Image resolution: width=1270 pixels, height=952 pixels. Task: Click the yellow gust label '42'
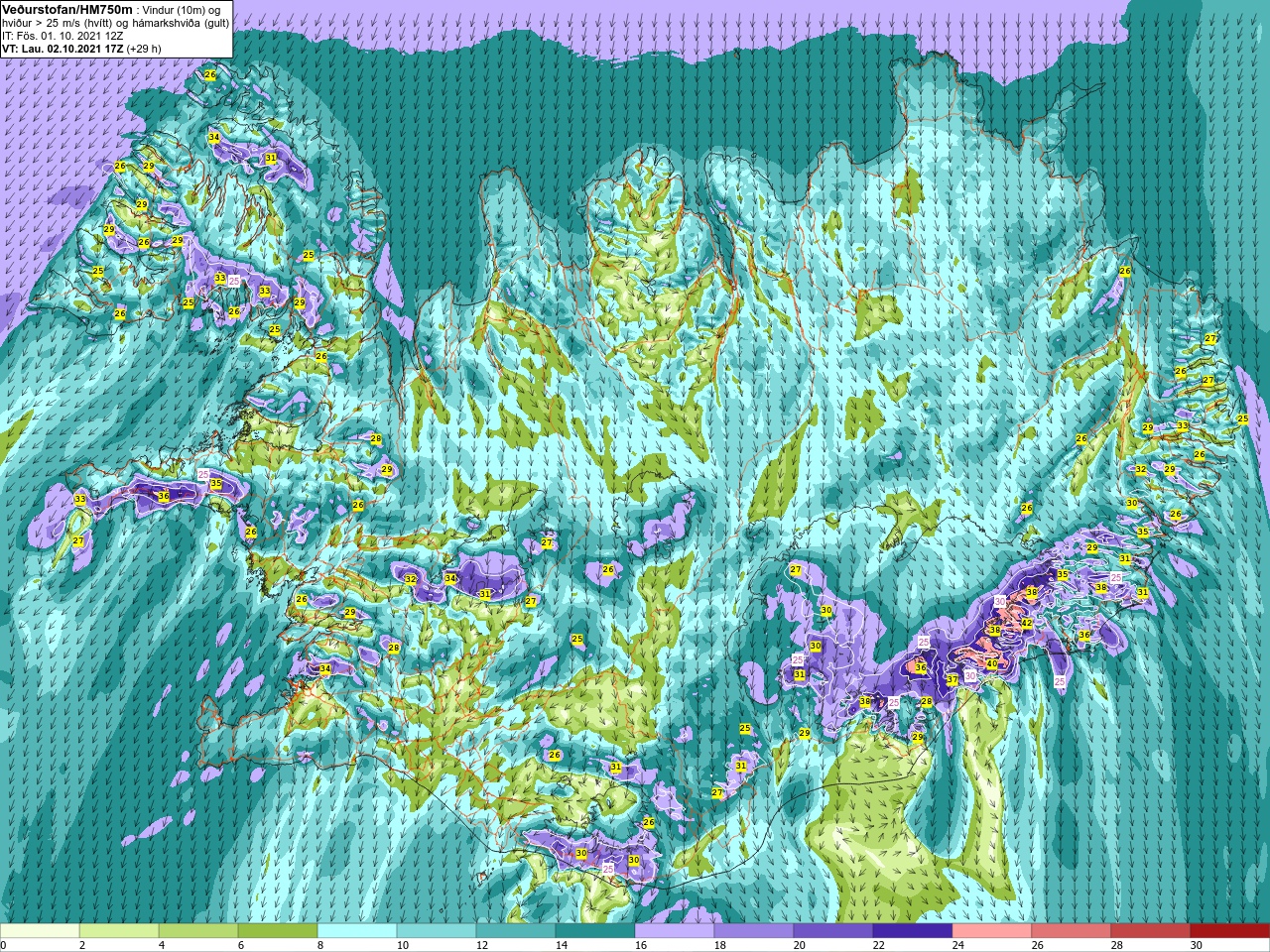pyautogui.click(x=1027, y=623)
